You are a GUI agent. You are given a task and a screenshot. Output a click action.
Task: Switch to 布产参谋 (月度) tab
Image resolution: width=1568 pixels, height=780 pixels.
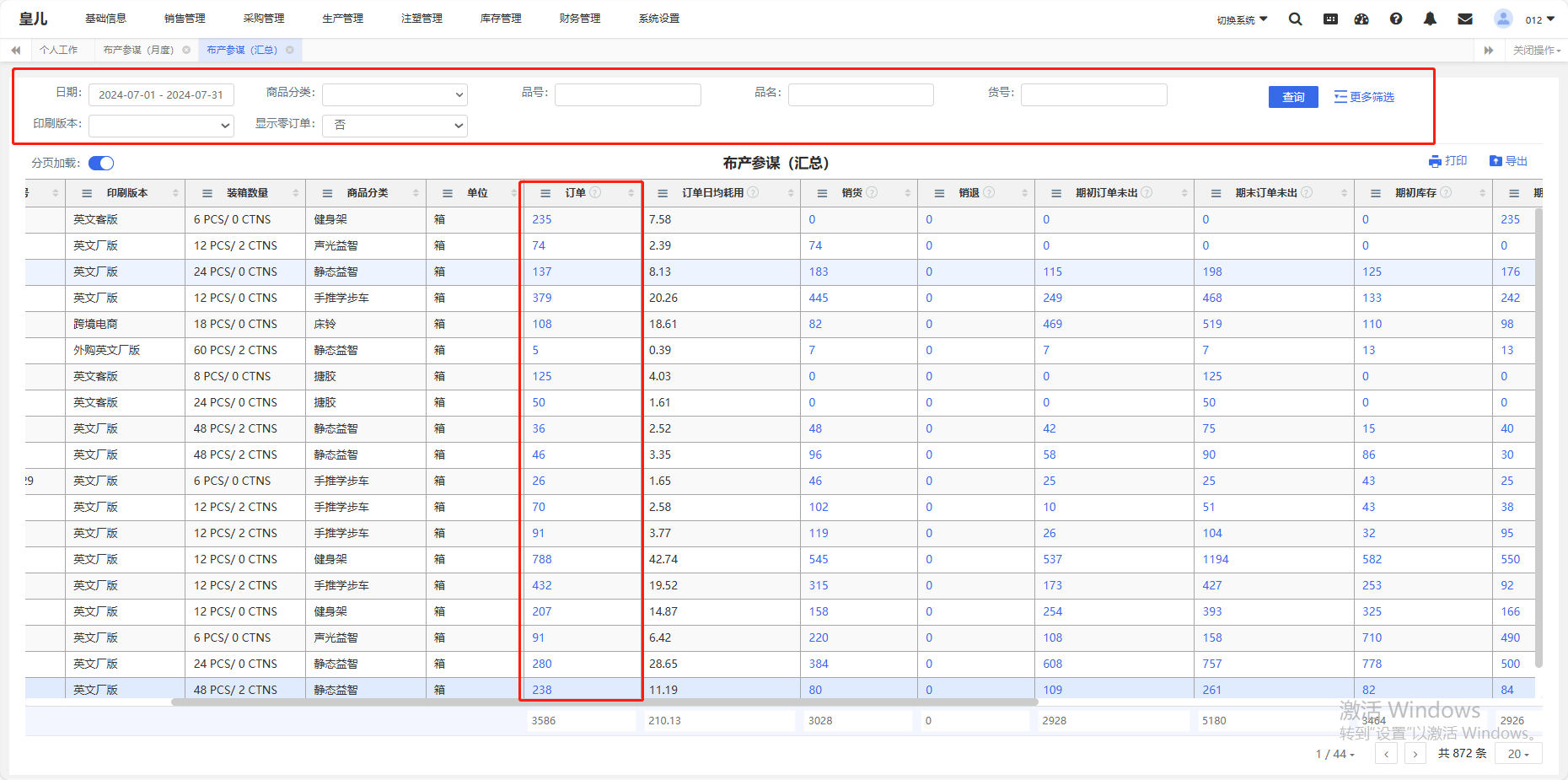[138, 50]
